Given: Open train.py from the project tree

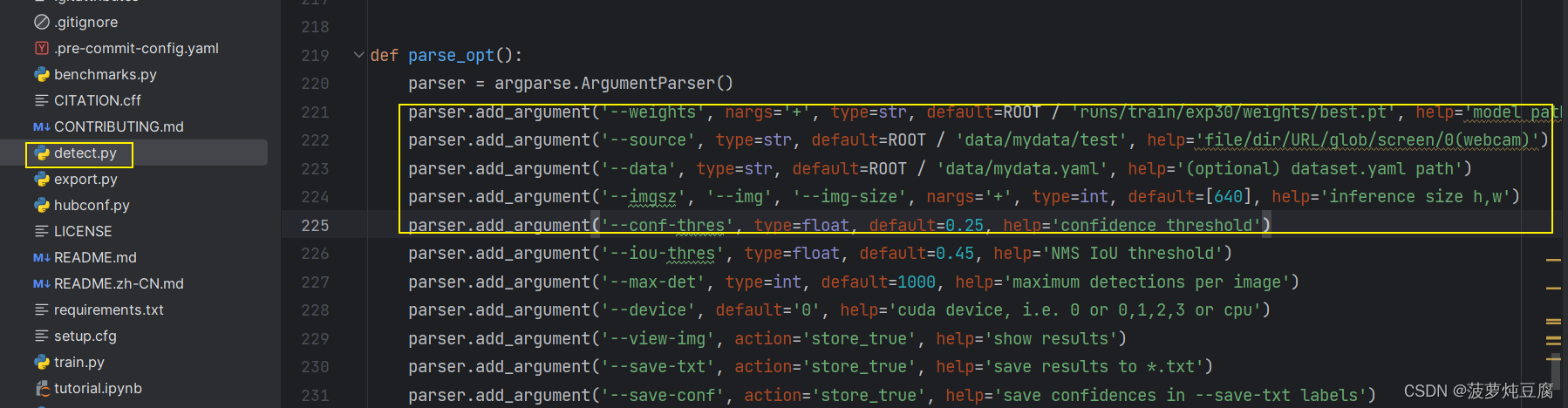Looking at the screenshot, I should [x=79, y=362].
